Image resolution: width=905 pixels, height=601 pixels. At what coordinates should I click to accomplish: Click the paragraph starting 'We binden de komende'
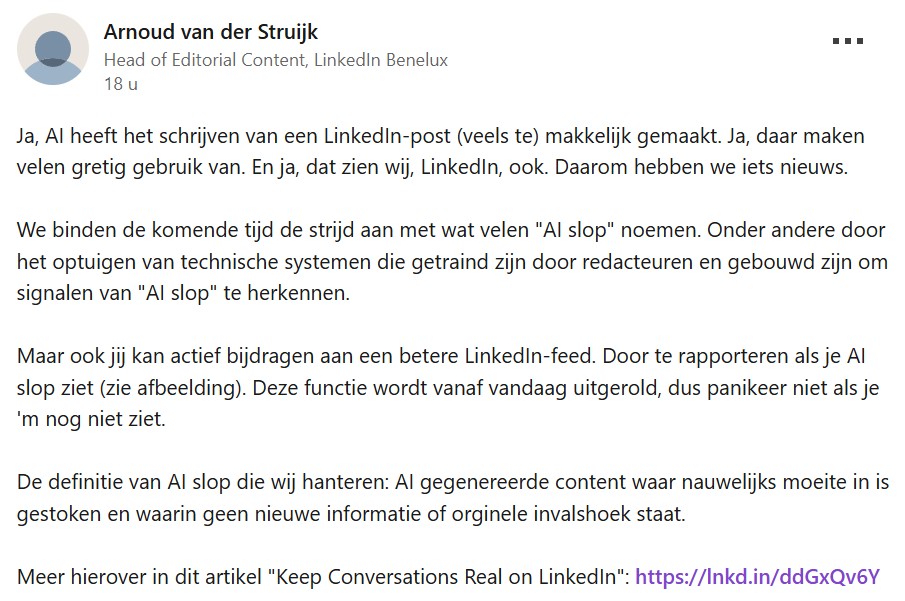(452, 262)
